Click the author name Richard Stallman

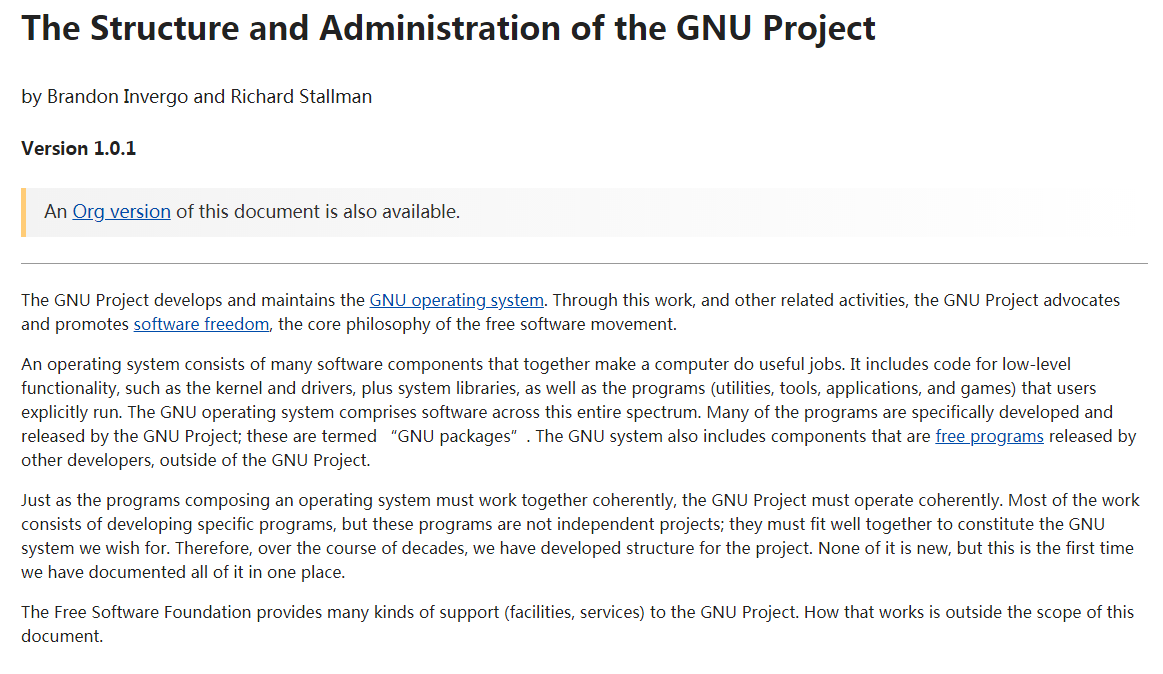point(301,97)
